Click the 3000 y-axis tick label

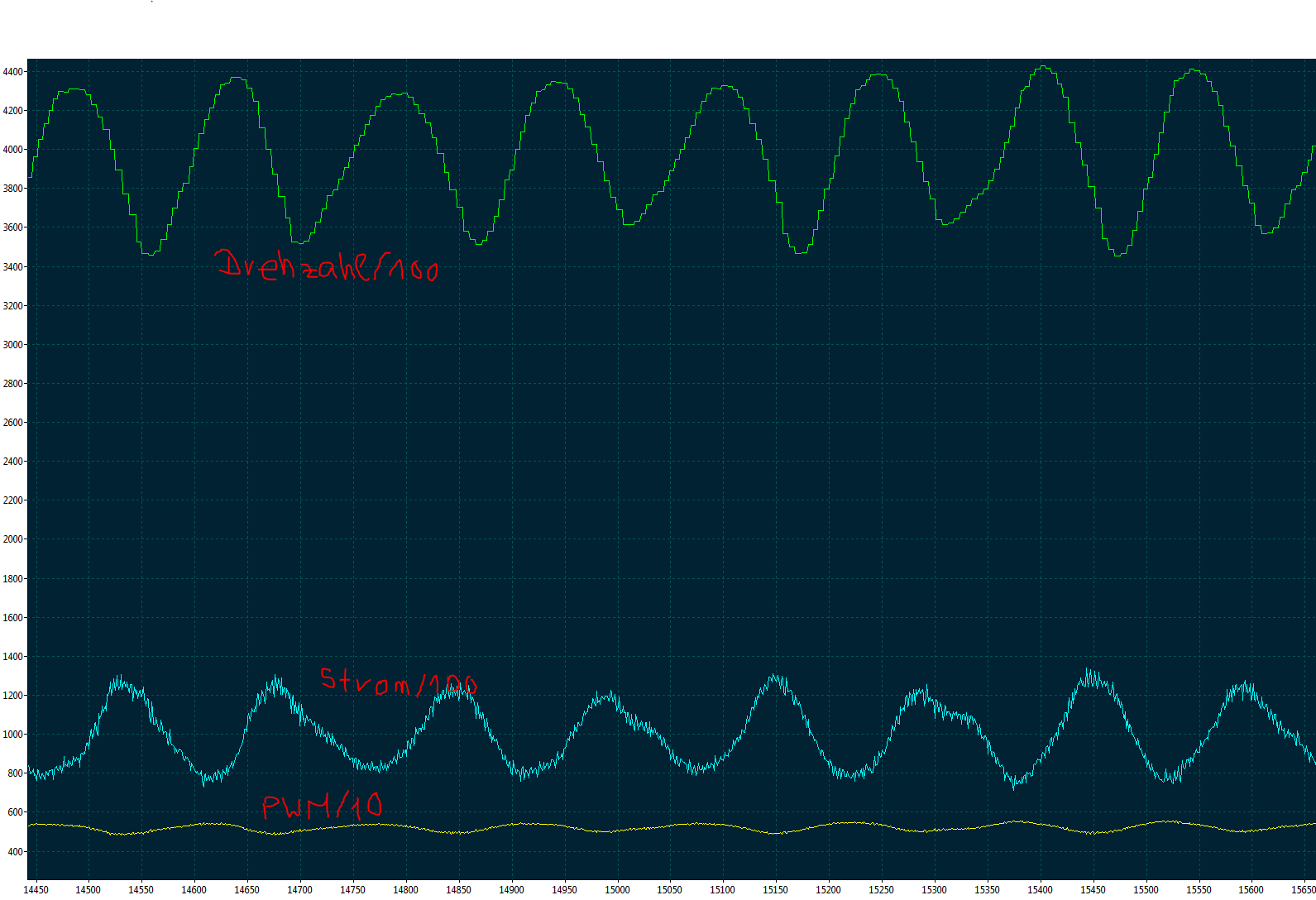point(13,345)
